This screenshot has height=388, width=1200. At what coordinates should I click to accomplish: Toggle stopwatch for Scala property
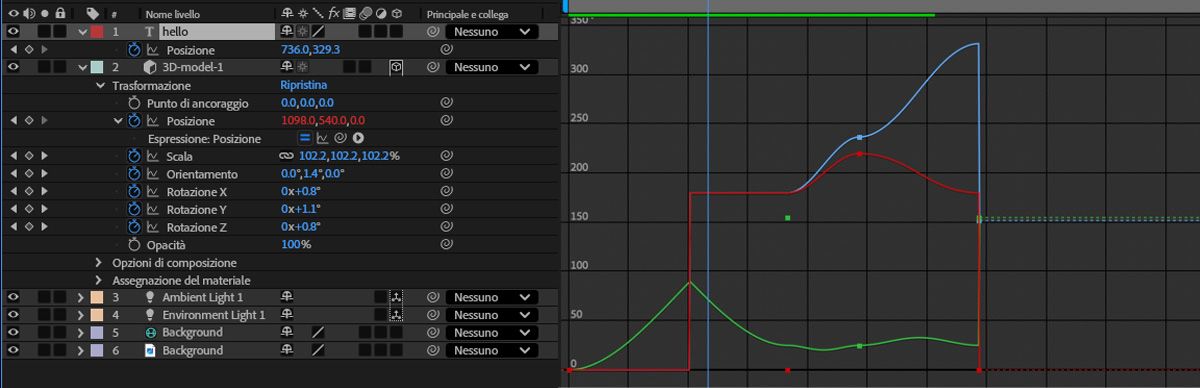point(134,156)
